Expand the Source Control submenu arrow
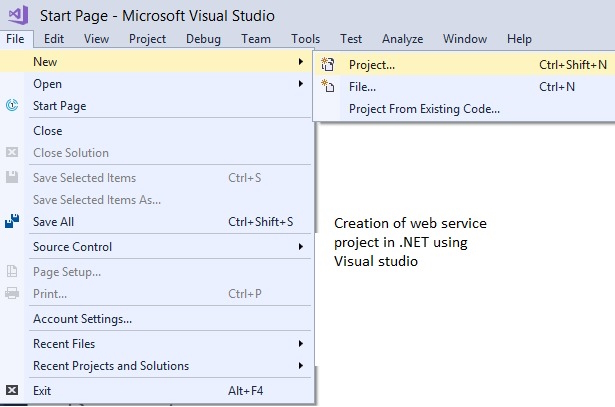Image resolution: width=615 pixels, height=407 pixels. [300, 247]
